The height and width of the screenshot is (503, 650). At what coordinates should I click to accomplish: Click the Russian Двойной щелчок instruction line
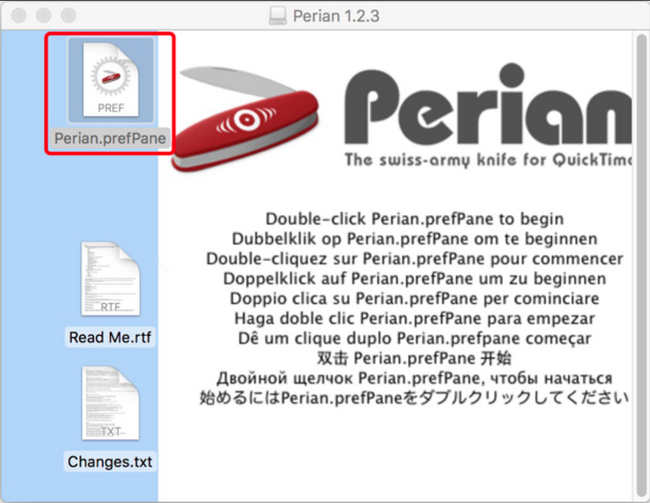415,378
